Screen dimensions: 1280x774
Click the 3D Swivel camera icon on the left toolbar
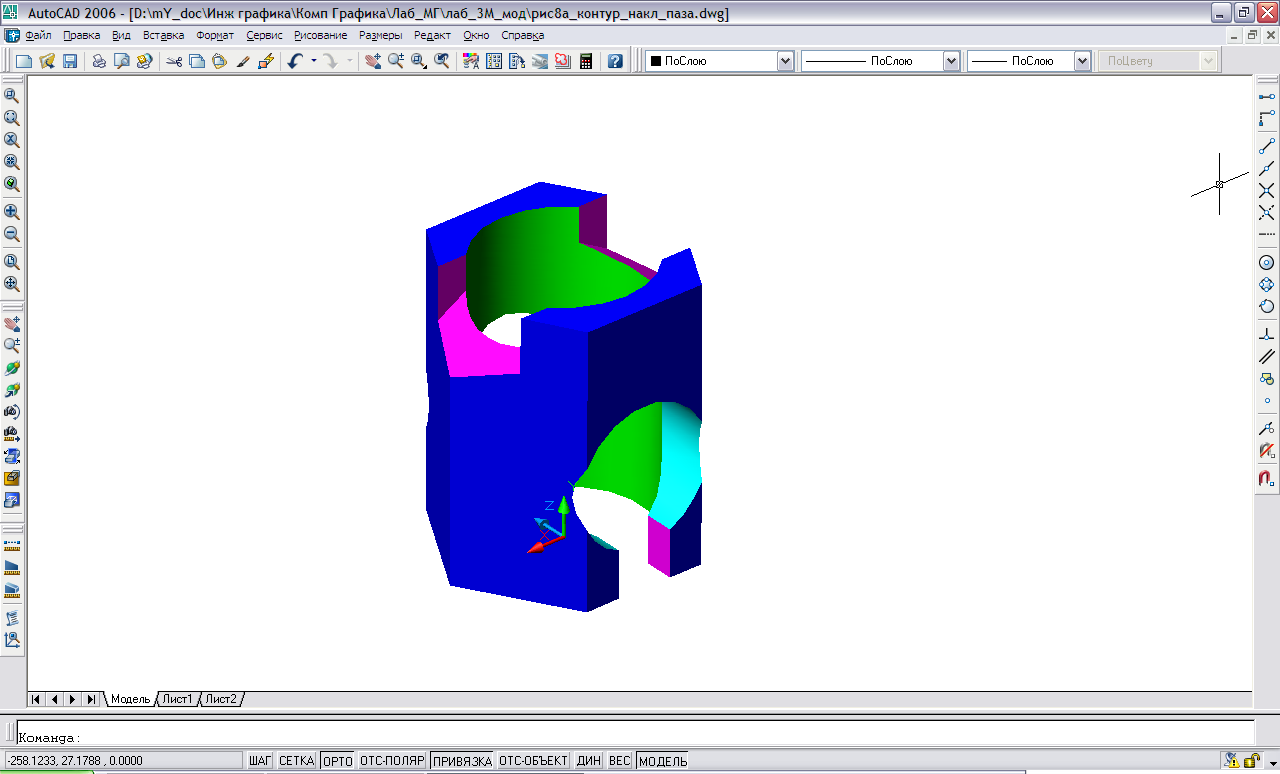pos(12,412)
